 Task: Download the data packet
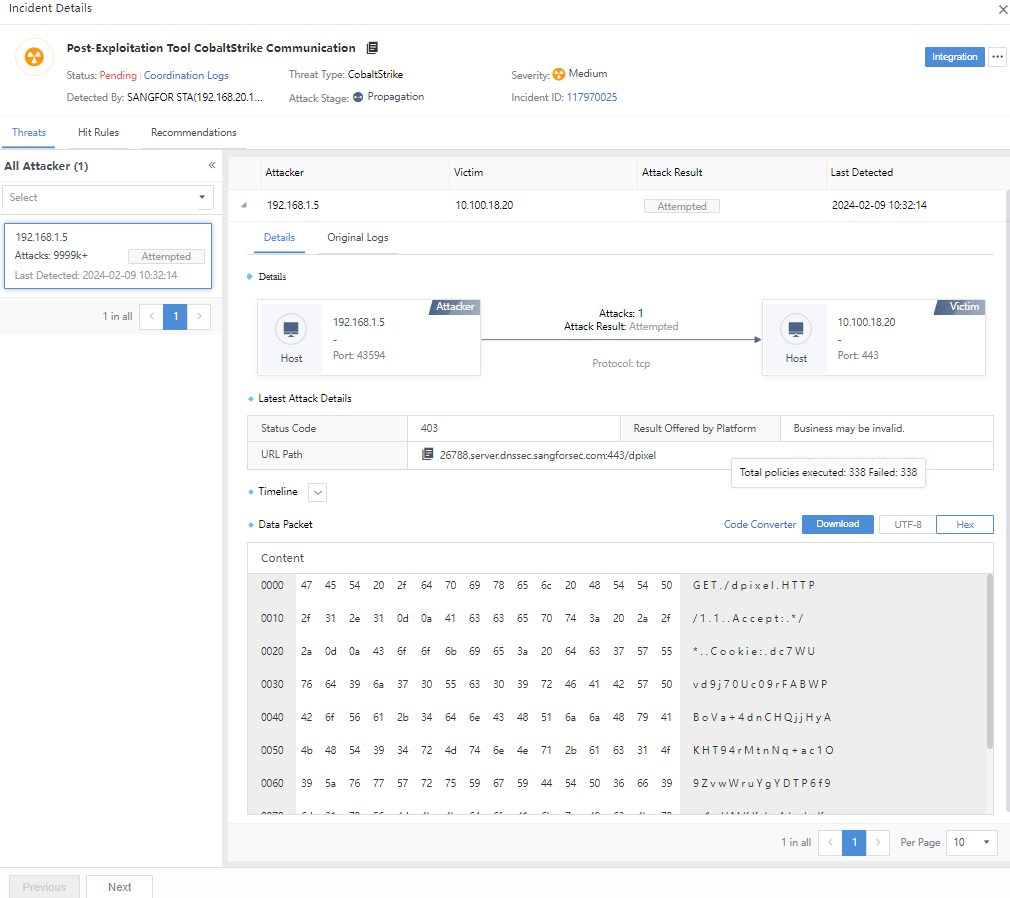(837, 524)
